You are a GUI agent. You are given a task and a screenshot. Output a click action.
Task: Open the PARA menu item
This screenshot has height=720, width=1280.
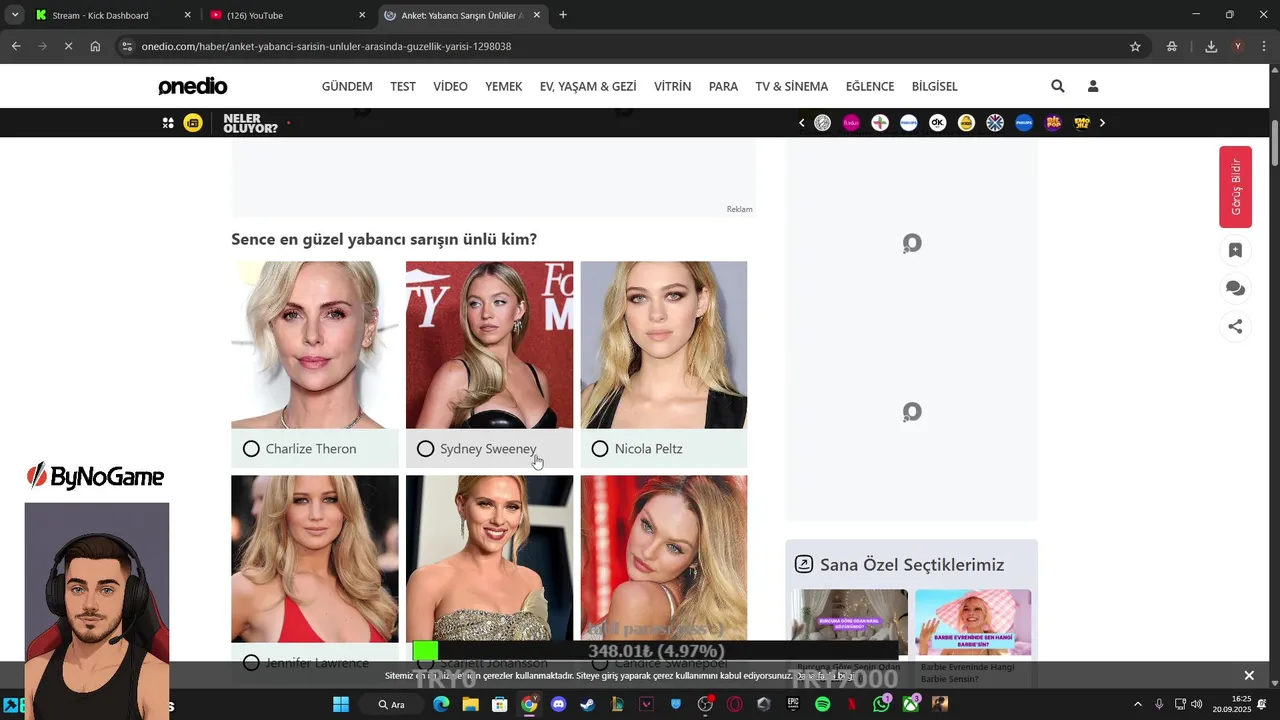tap(723, 87)
